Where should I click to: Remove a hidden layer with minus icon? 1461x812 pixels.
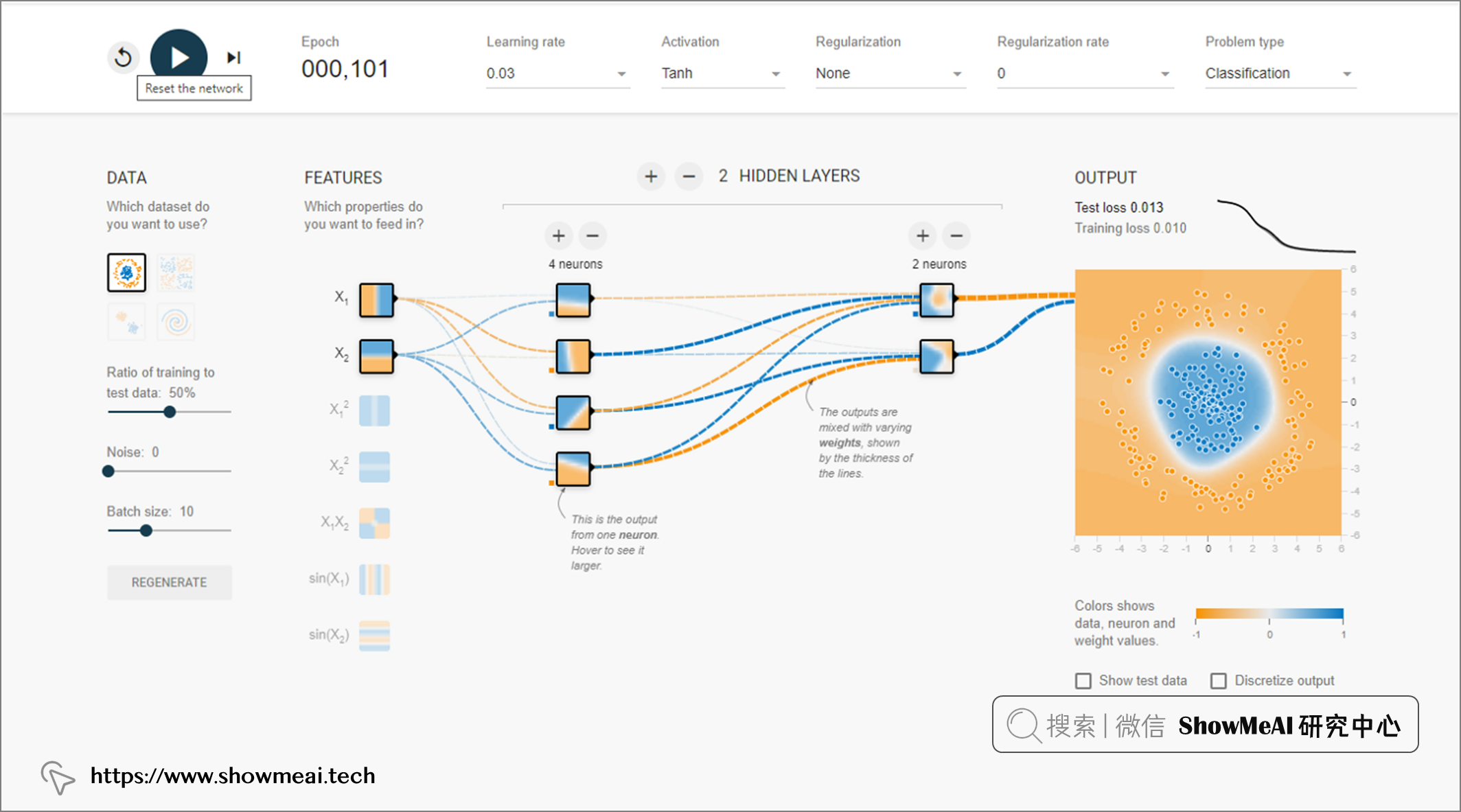click(x=689, y=176)
